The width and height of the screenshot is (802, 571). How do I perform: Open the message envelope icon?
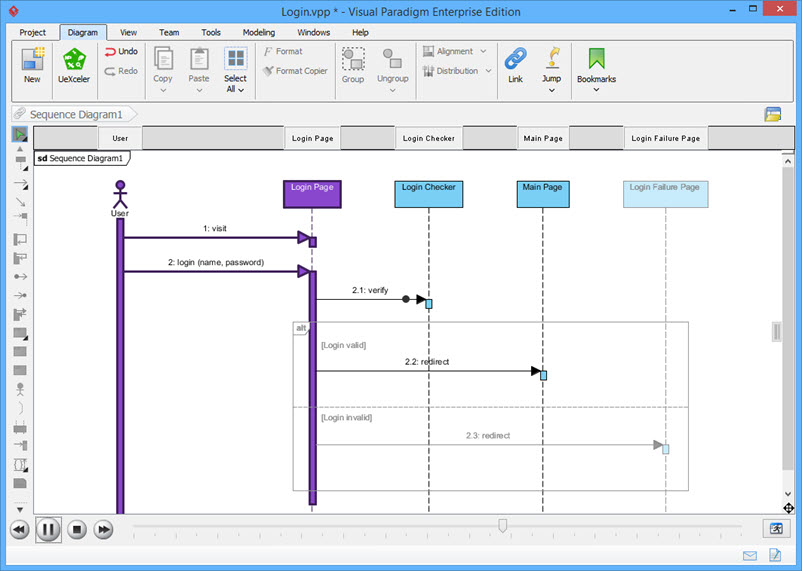coord(750,555)
